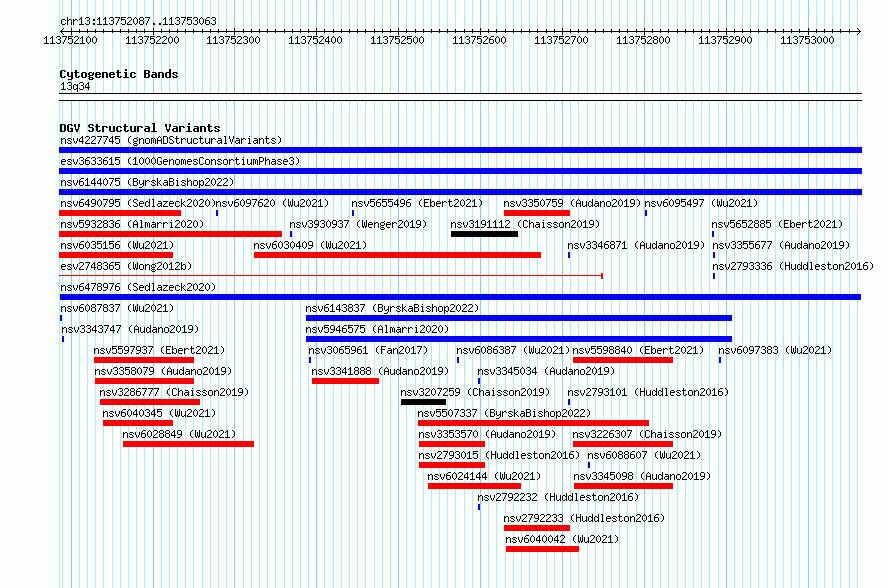Select variant nsv3345098 (Audano2019)
This screenshot has width=890, height=588.
click(x=642, y=476)
